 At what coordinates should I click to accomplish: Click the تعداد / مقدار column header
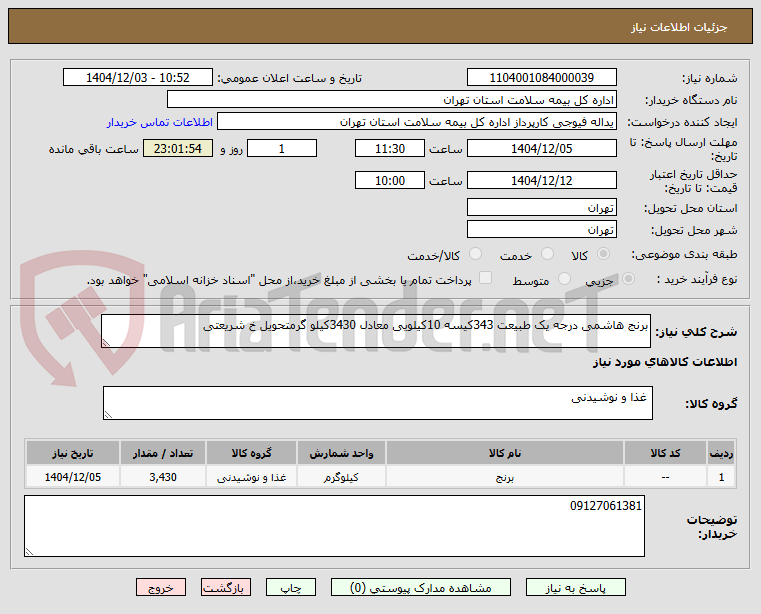[x=163, y=453]
